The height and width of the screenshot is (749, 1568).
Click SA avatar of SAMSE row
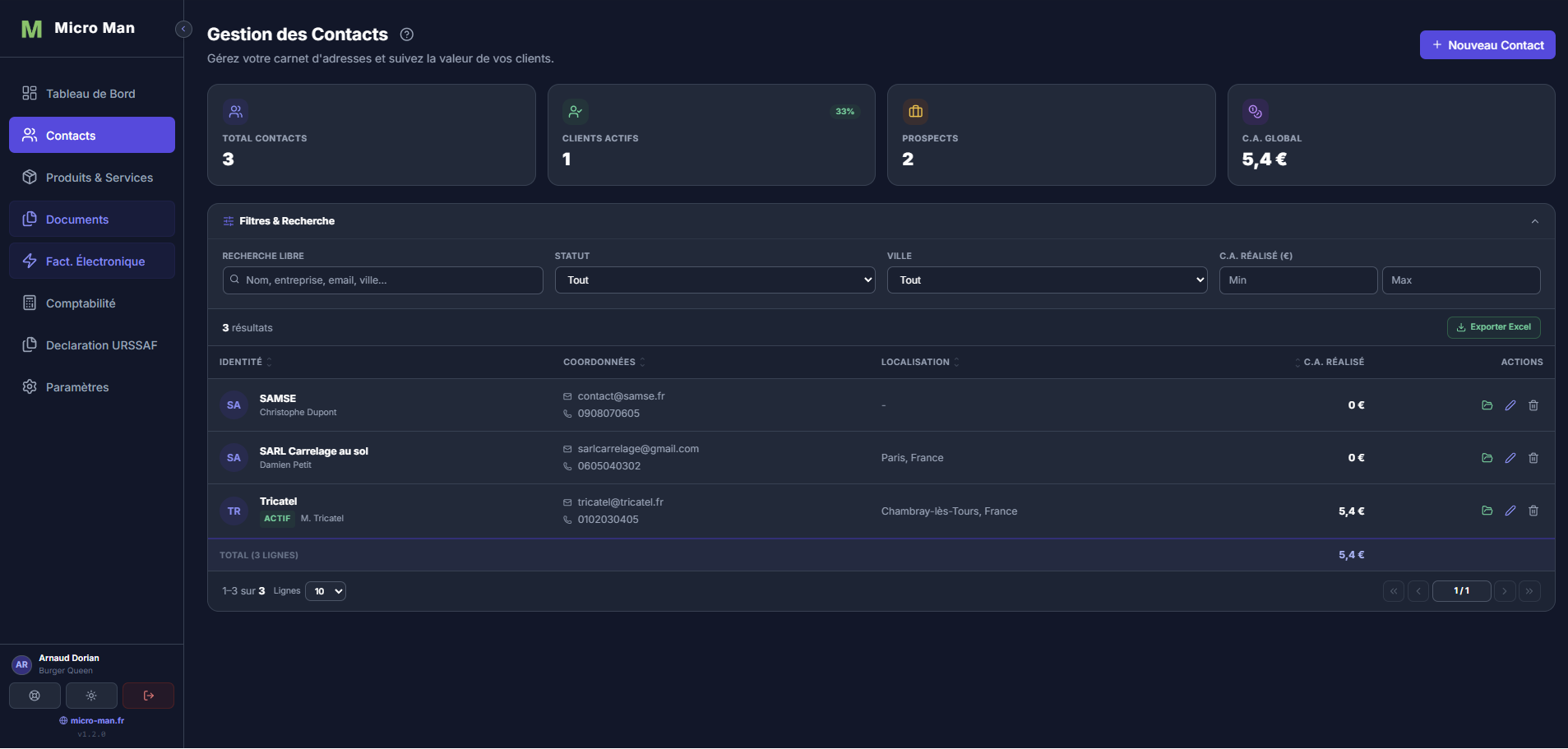tap(234, 405)
